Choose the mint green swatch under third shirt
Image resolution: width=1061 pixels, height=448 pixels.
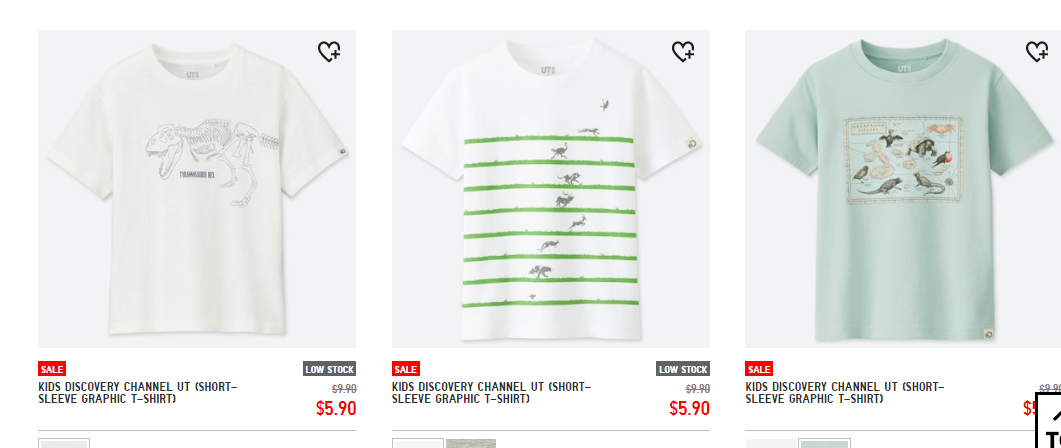pos(824,443)
